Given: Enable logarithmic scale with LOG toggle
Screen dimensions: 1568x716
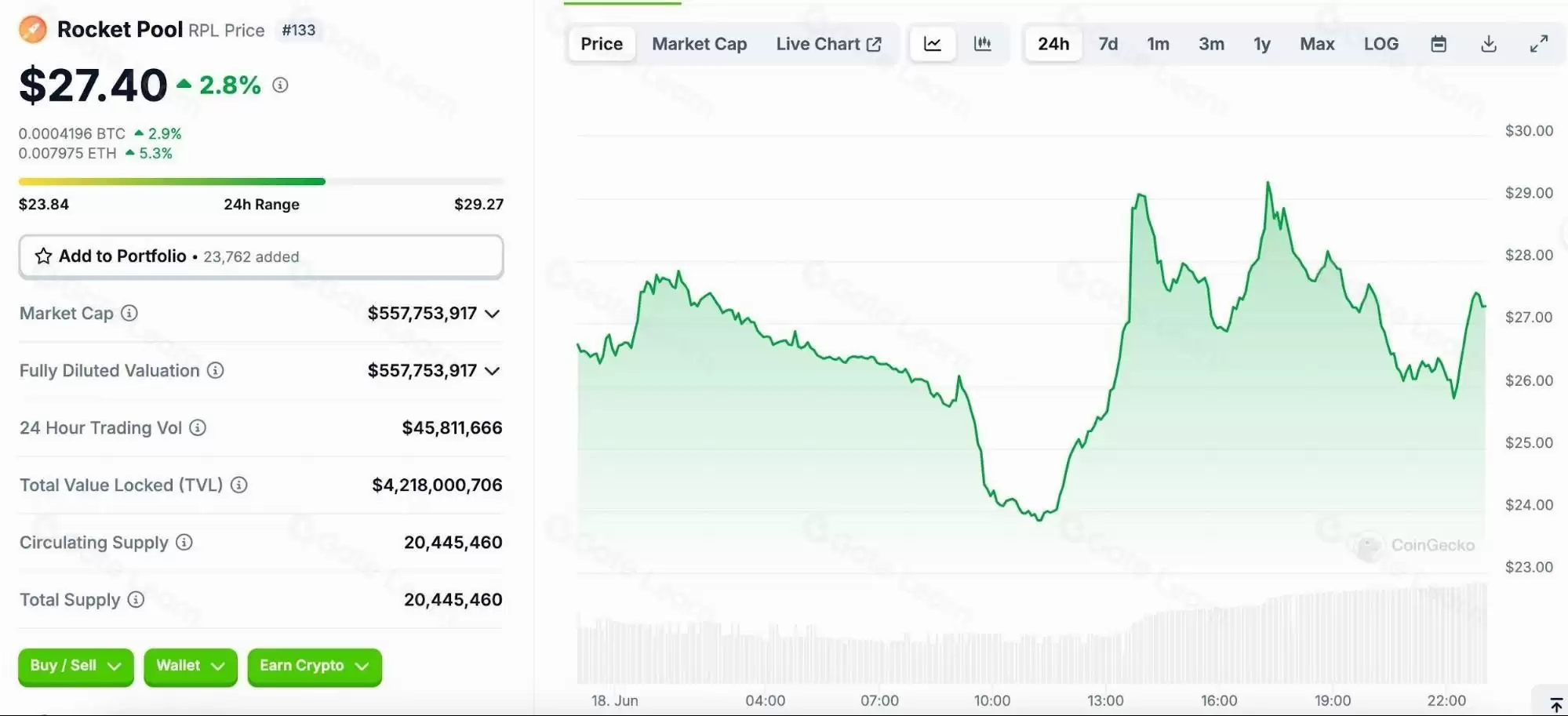Looking at the screenshot, I should point(1381,44).
